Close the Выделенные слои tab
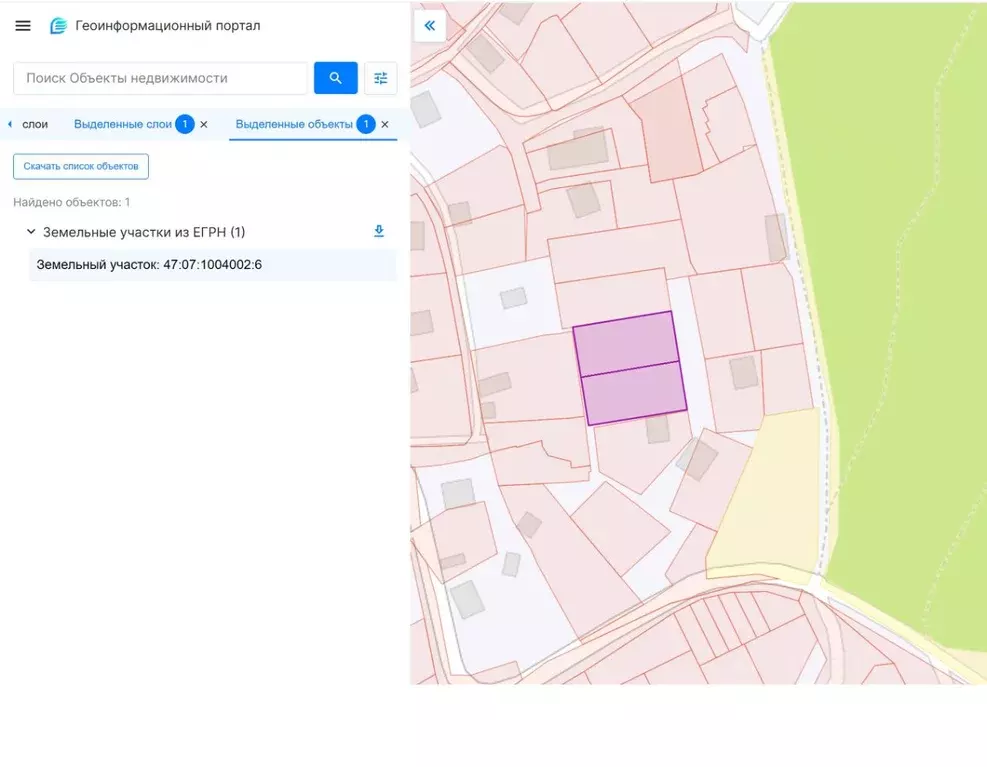Image resolution: width=987 pixels, height=767 pixels. pos(204,125)
